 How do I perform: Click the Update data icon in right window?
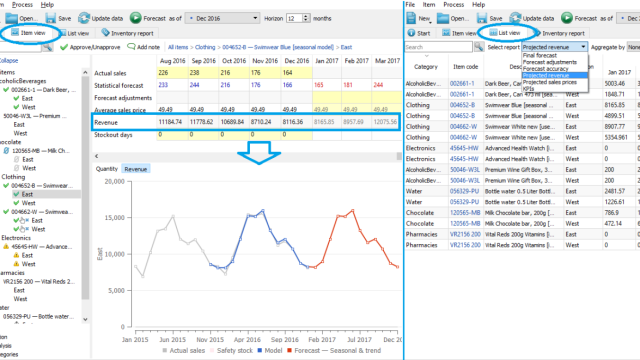(x=515, y=18)
